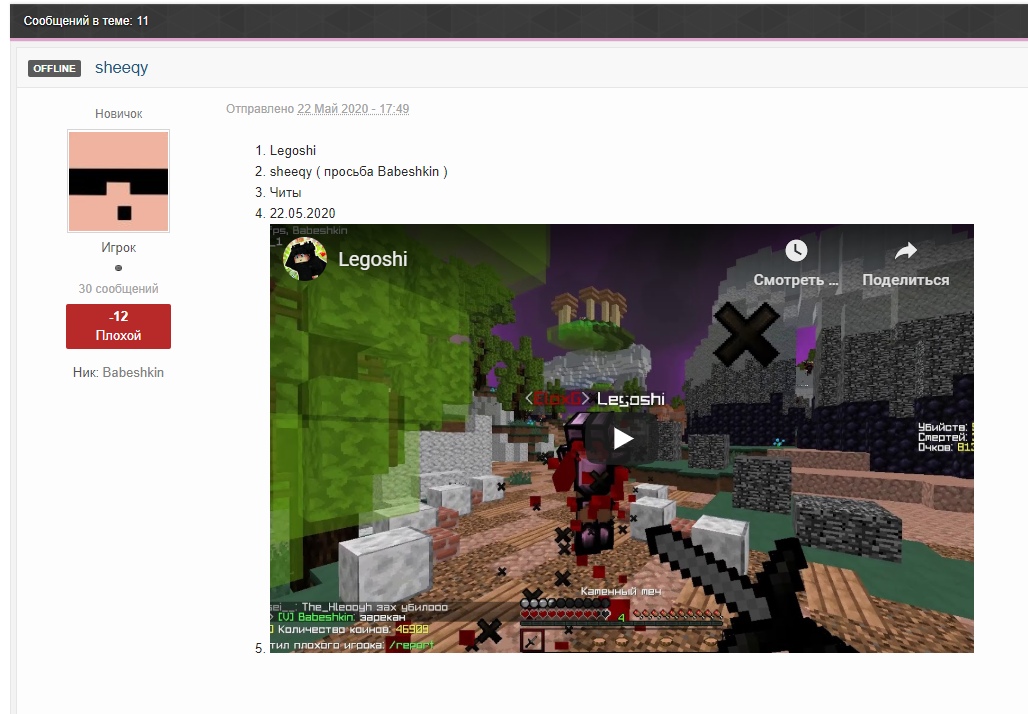This screenshot has height=714, width=1028.
Task: Click the -12 Плохой reputation badge
Action: [x=119, y=326]
